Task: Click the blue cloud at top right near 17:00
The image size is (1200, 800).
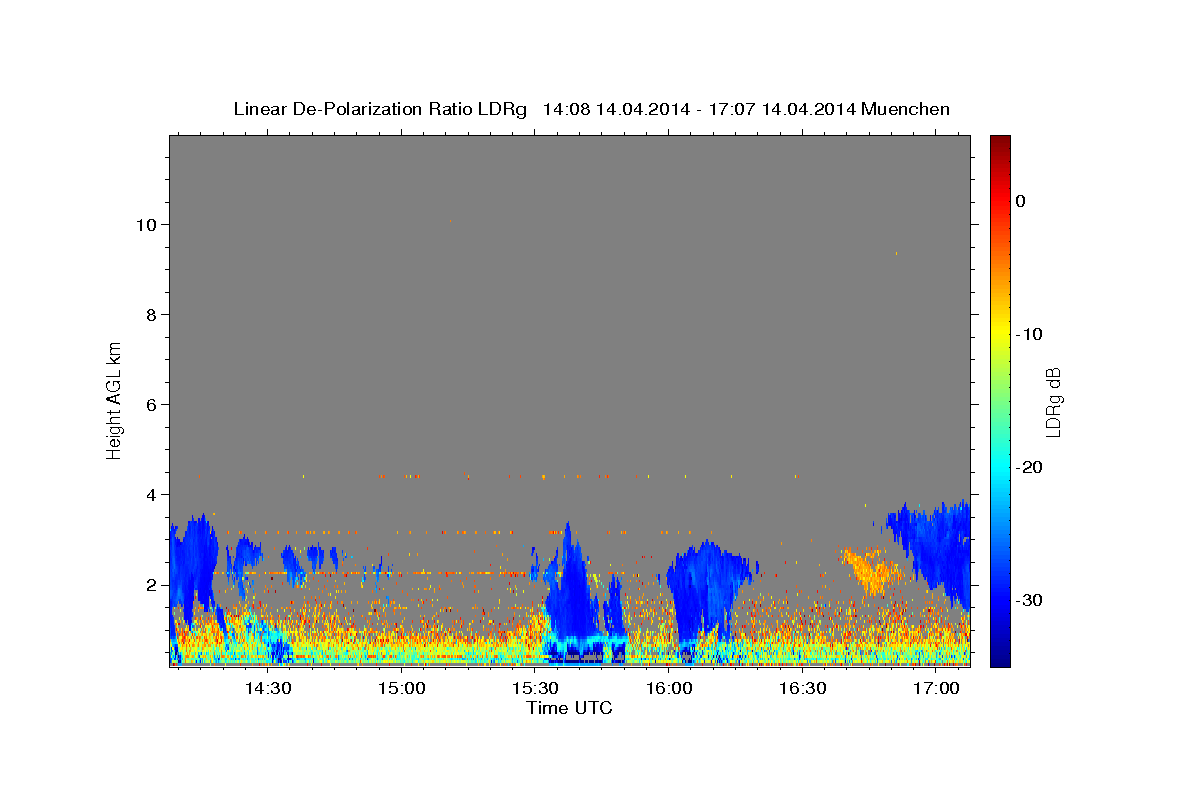Action: [x=935, y=550]
